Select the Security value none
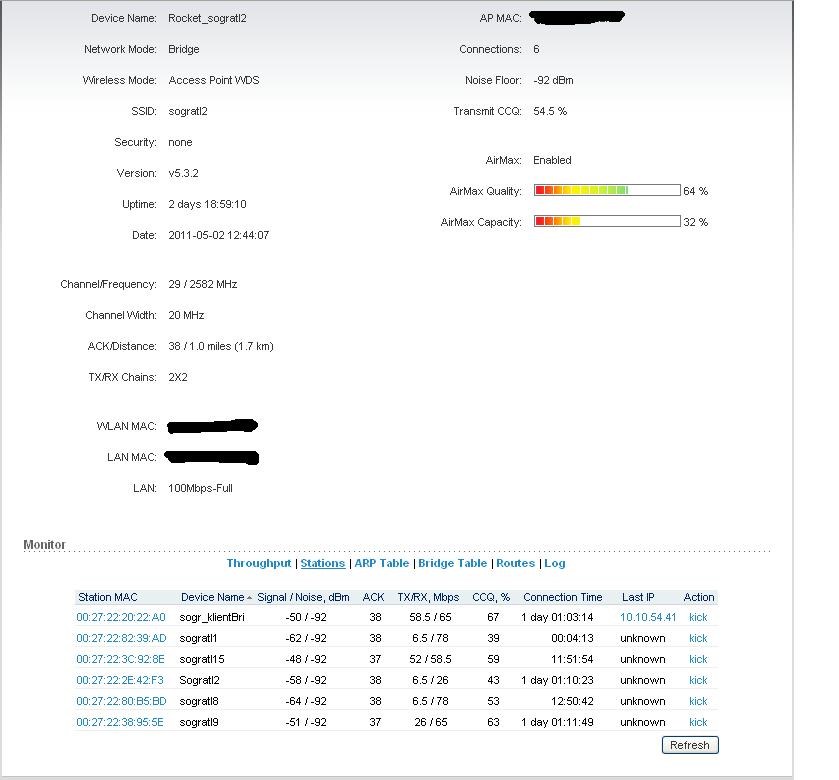This screenshot has height=780, width=839. pos(180,142)
